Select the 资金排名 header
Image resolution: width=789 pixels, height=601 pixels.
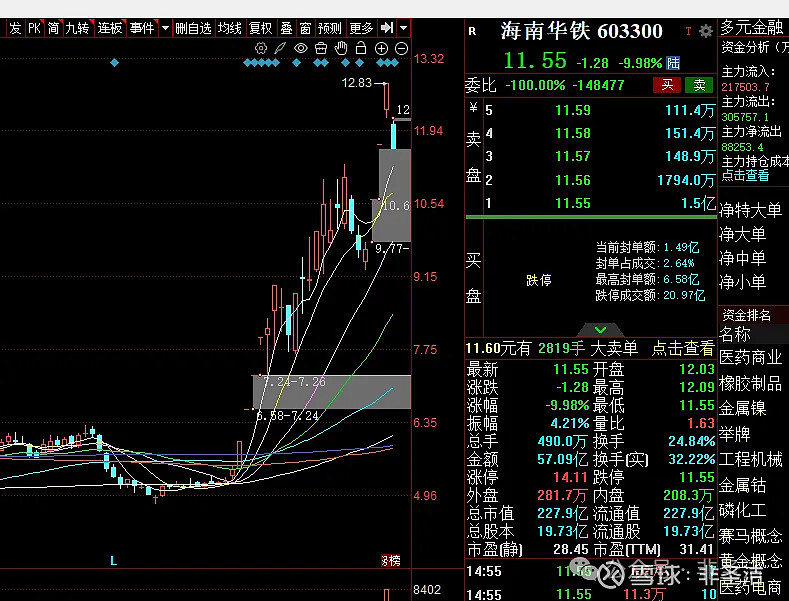pos(747,315)
